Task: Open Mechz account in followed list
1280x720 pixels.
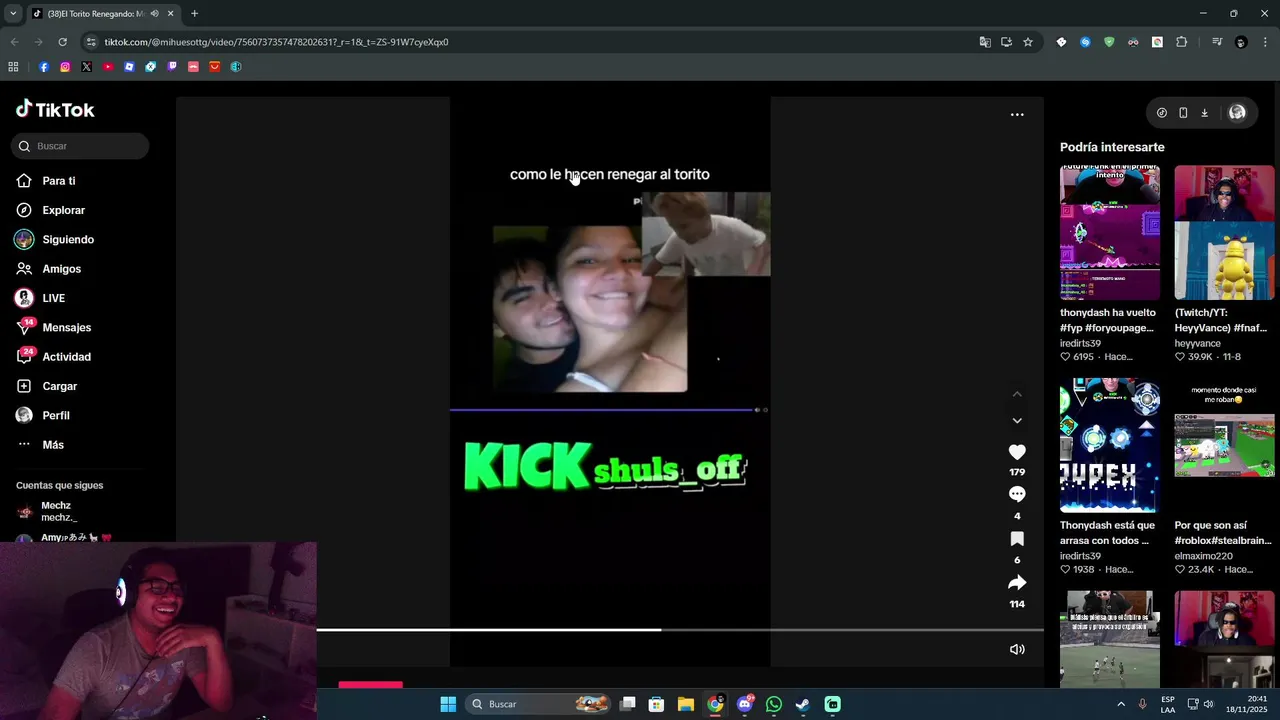Action: (58, 511)
